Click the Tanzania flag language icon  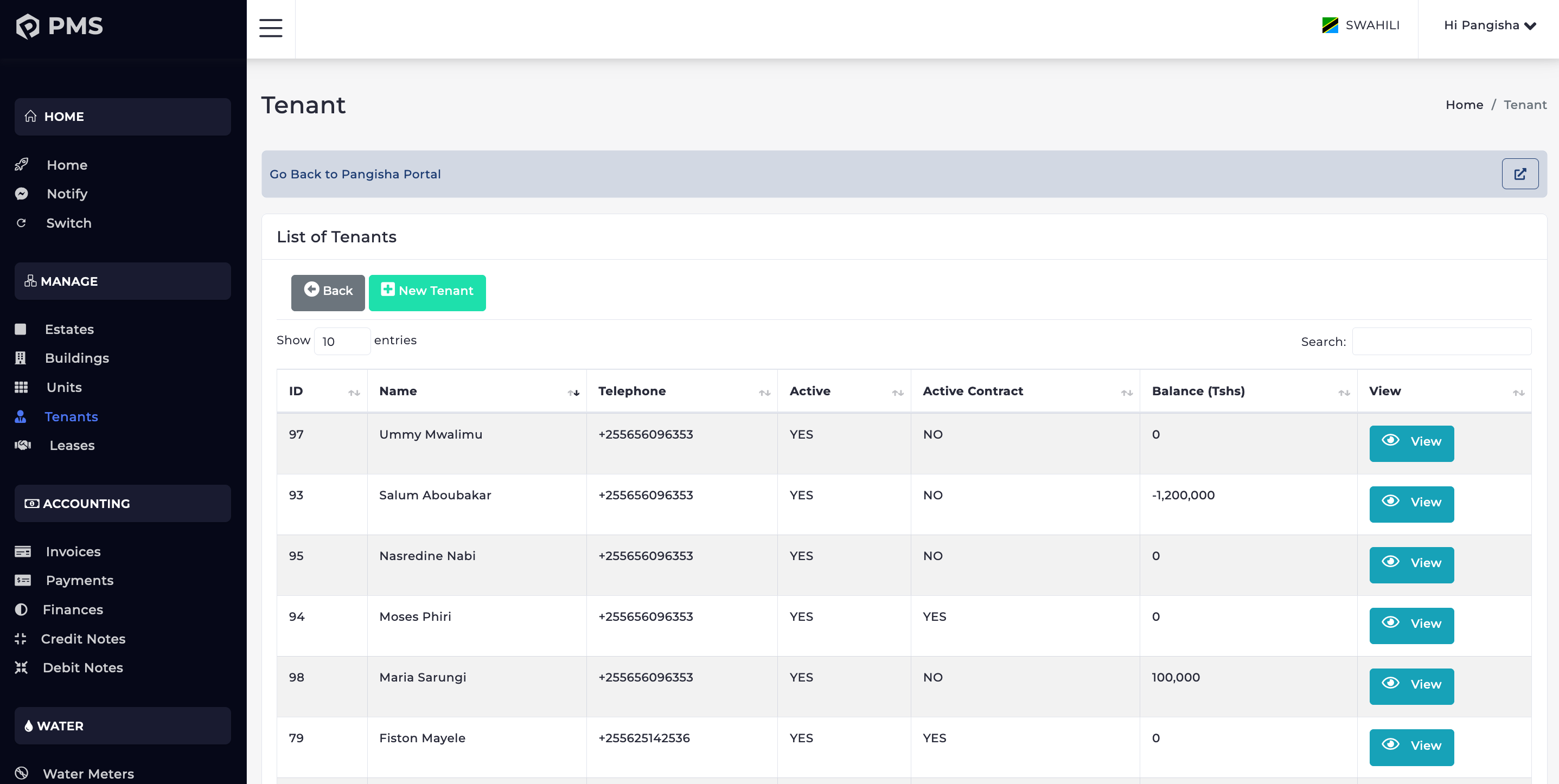(1330, 25)
